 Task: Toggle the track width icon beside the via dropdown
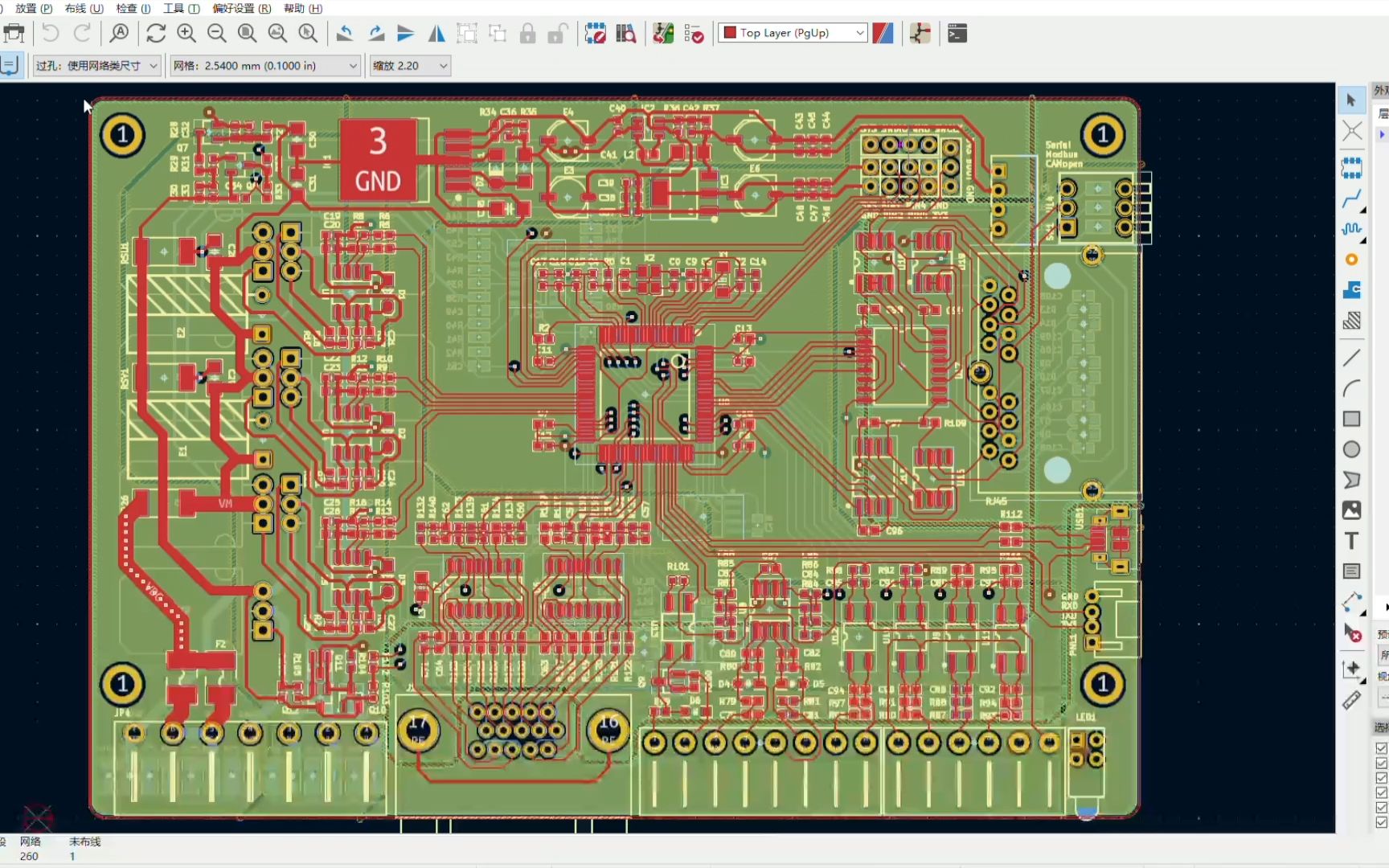tap(10, 65)
